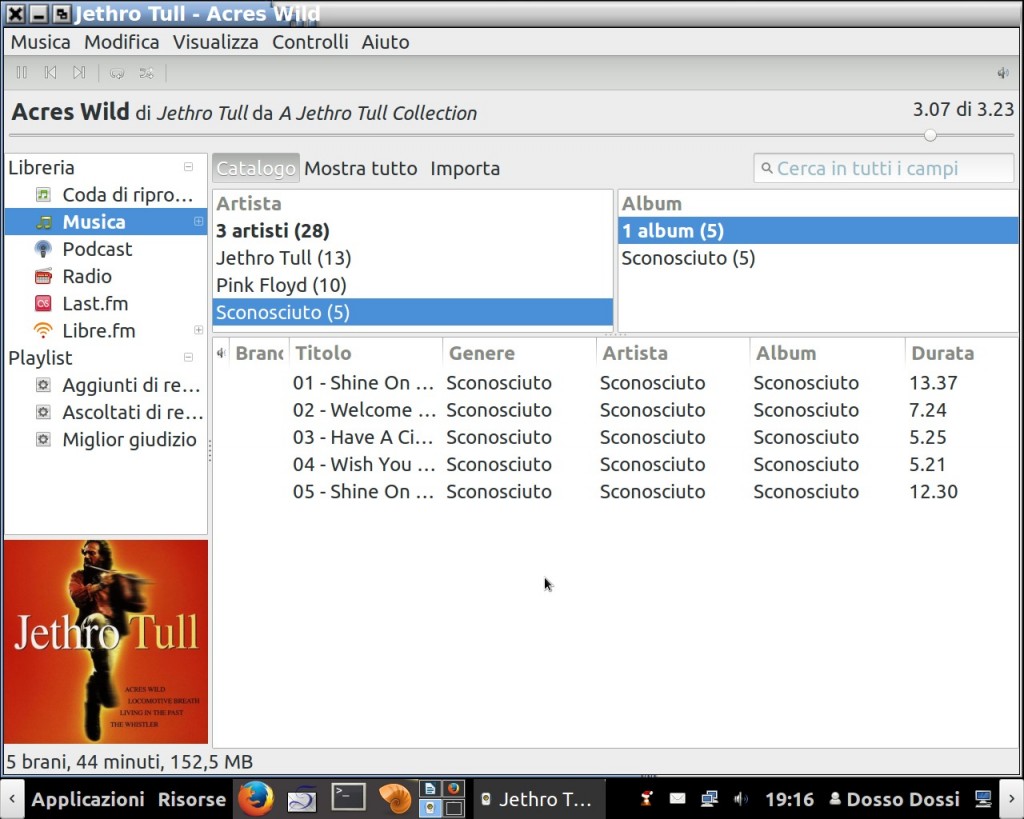This screenshot has height=819, width=1024.
Task: Open the Risorse panel menu
Action: point(191,799)
